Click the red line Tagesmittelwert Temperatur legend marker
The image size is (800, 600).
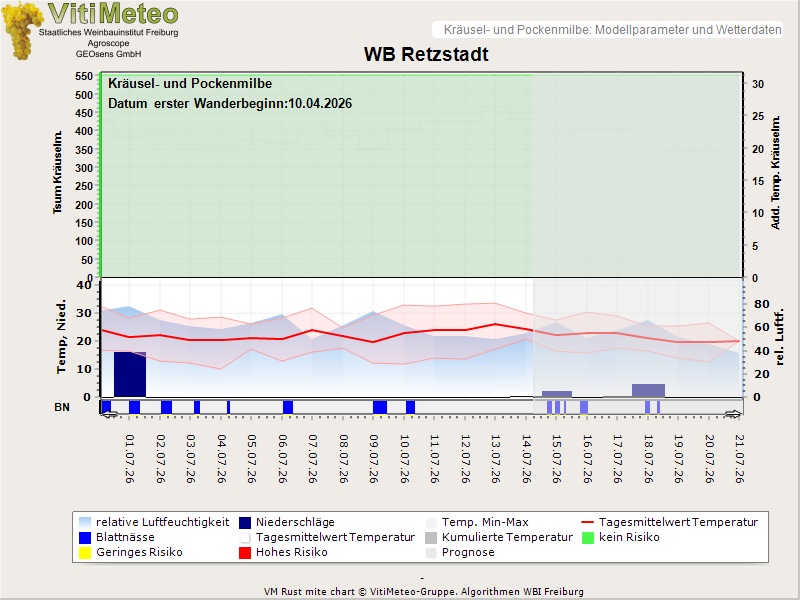pos(588,522)
